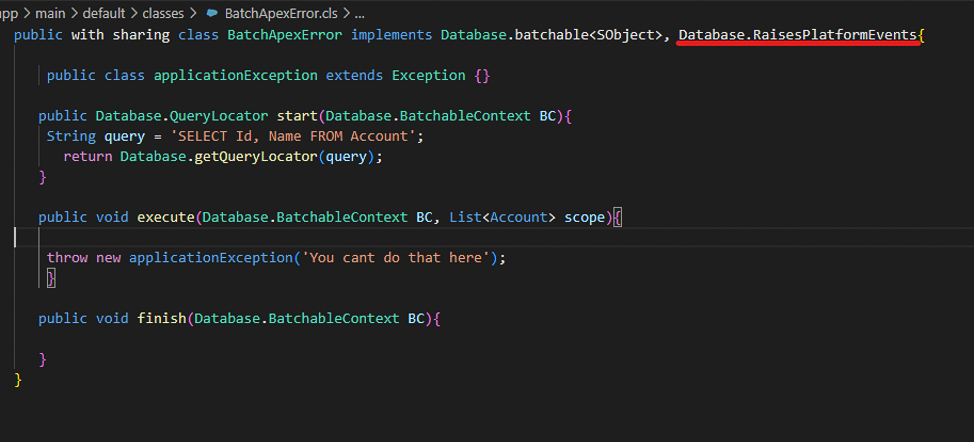Click the 'throw' keyword
The image size is (974, 442).
point(67,258)
